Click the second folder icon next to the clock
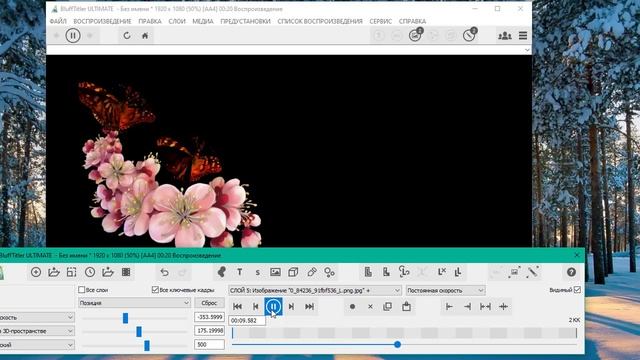Screen dimensions: 640x360 [x=108, y=272]
